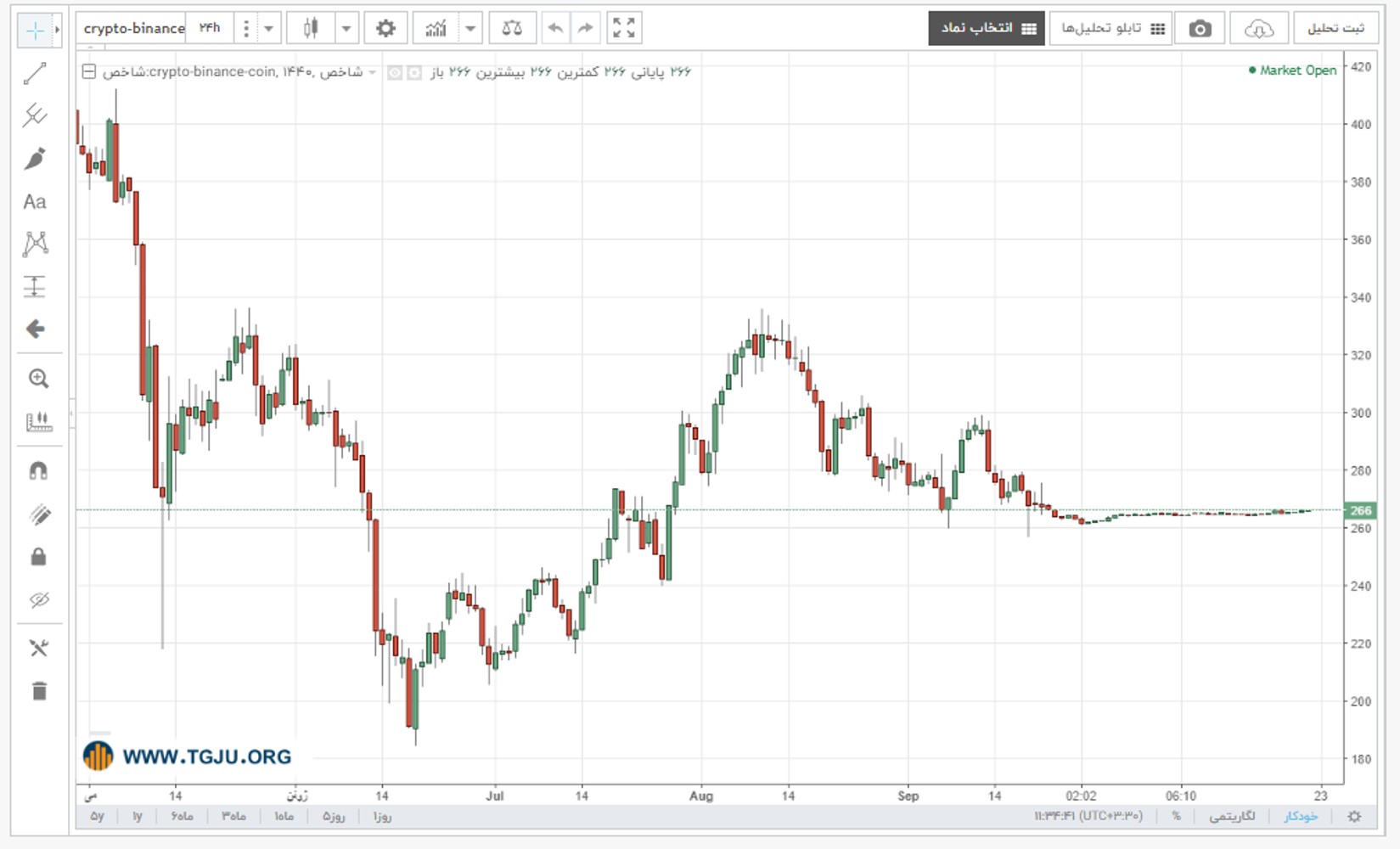The width and height of the screenshot is (1400, 849).
Task: Open the drawing tools settings wrench
Action: [x=38, y=649]
